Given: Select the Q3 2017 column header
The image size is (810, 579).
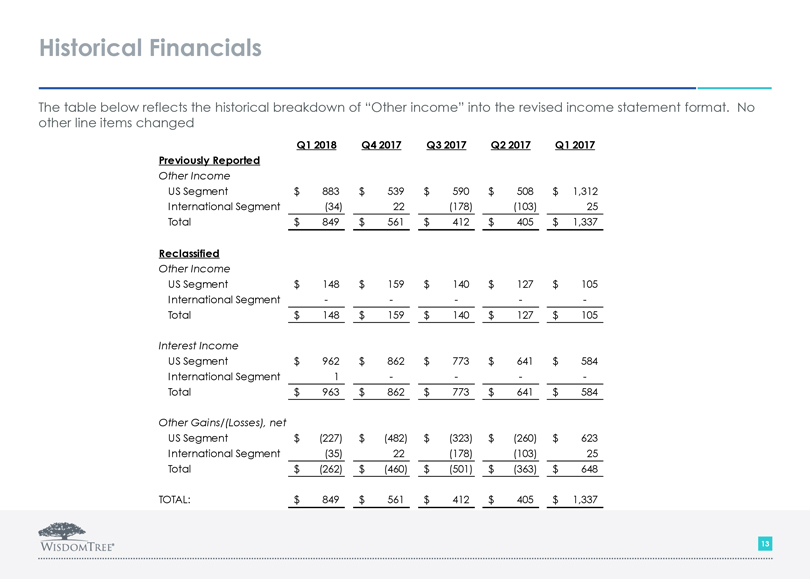Looking at the screenshot, I should click(x=446, y=145).
